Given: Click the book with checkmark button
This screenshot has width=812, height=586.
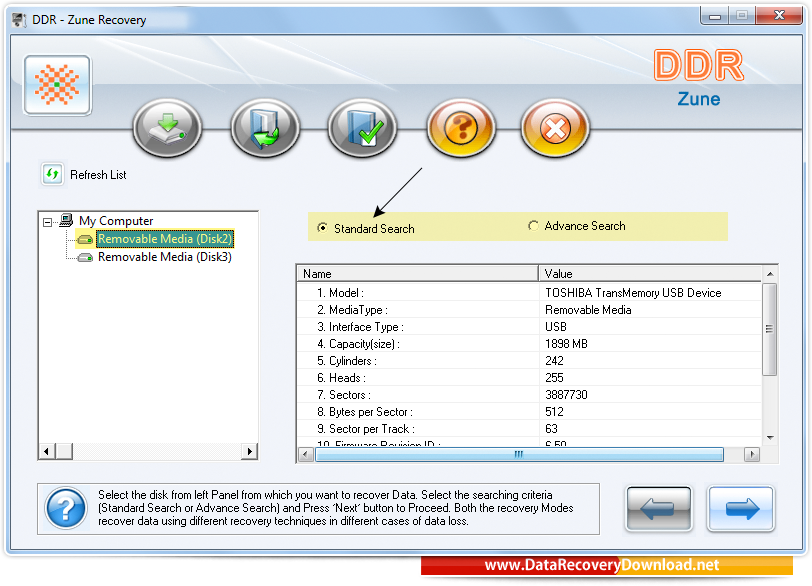Looking at the screenshot, I should pyautogui.click(x=362, y=127).
